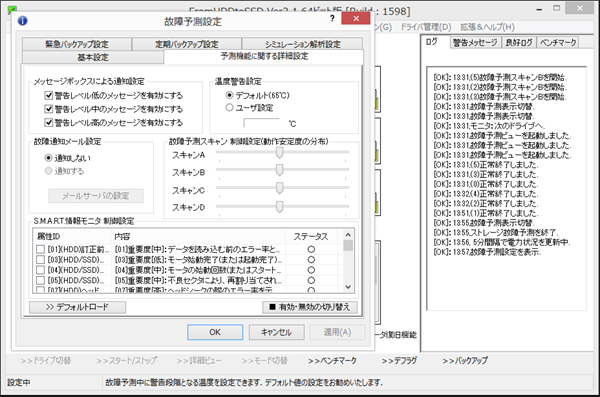Minimize the main FromHDDtoSSD window
This screenshot has height=397, width=600.
point(539,10)
